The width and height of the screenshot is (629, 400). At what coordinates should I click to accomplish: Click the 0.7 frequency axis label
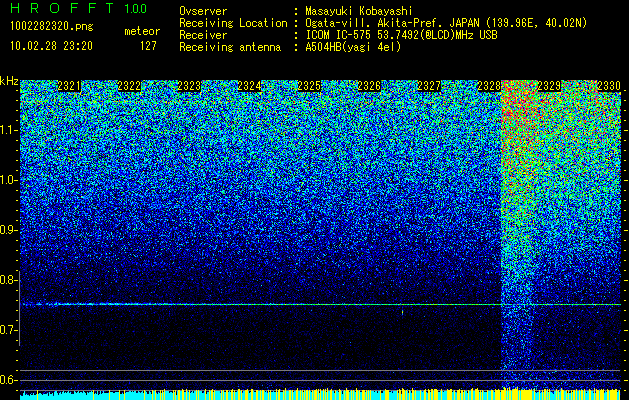point(8,330)
